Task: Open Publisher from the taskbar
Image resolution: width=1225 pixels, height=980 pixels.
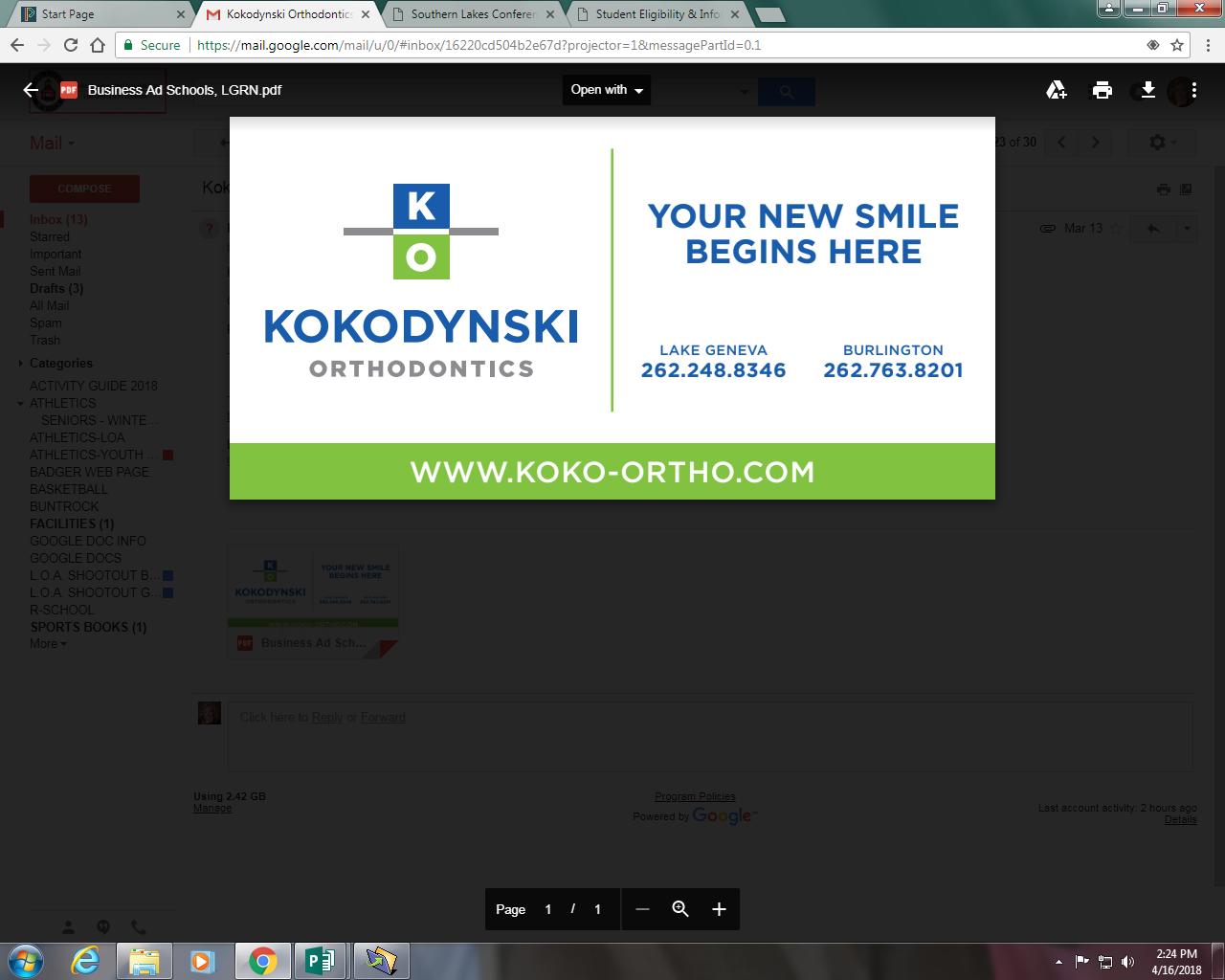Action: pos(323,961)
